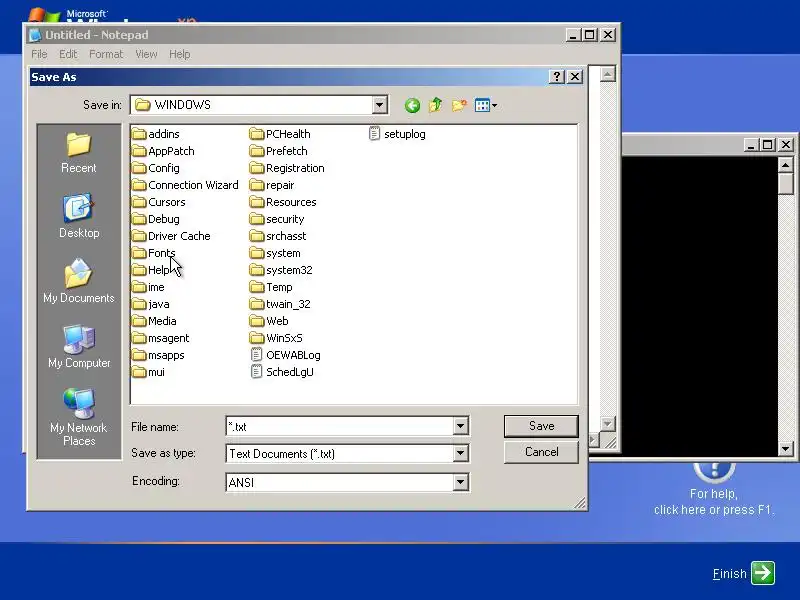Select the Debug folder

pos(156,219)
